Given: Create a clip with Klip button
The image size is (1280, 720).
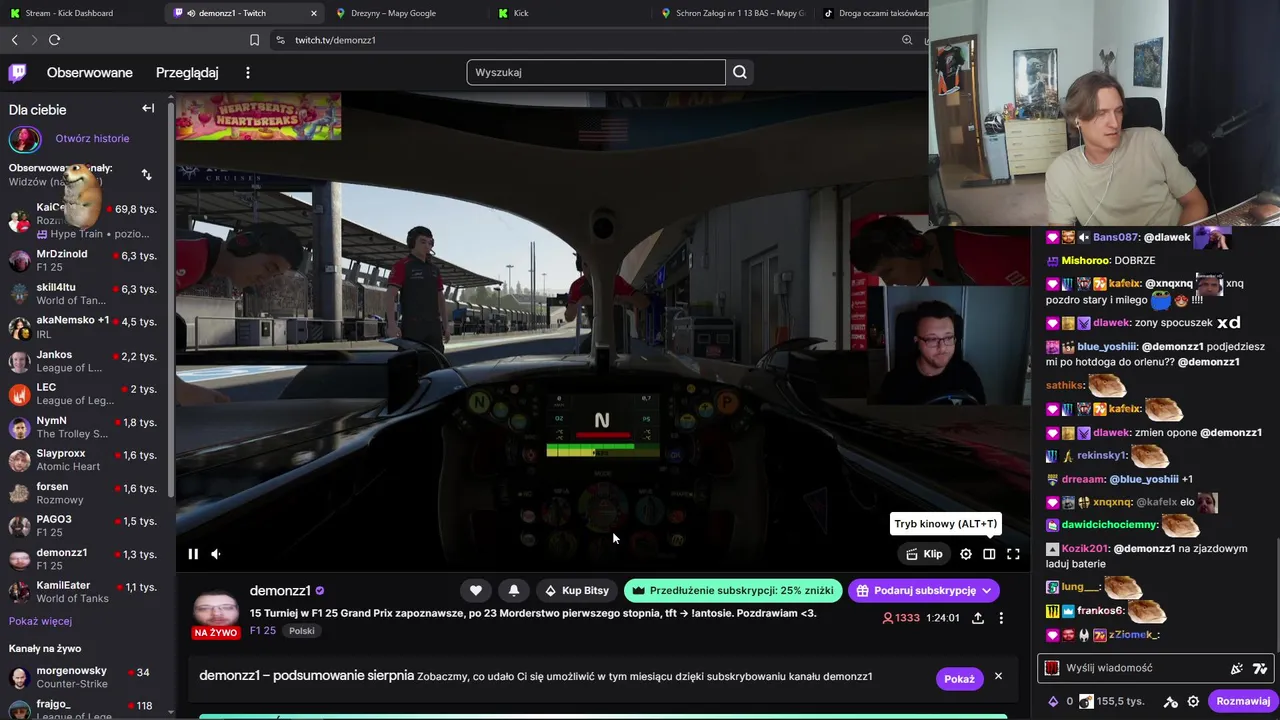Looking at the screenshot, I should click(924, 554).
